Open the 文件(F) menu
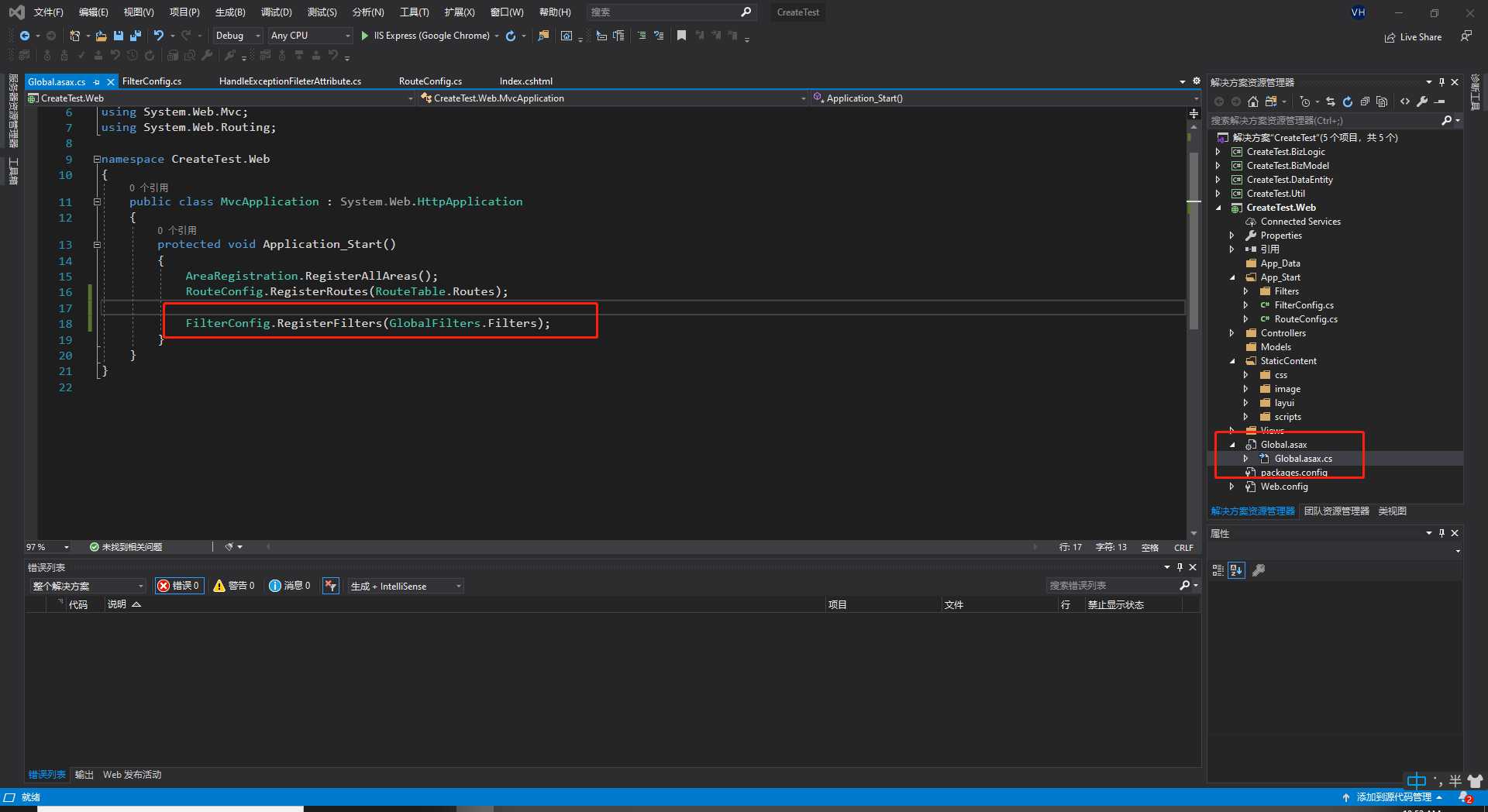The image size is (1488, 812). pyautogui.click(x=48, y=12)
